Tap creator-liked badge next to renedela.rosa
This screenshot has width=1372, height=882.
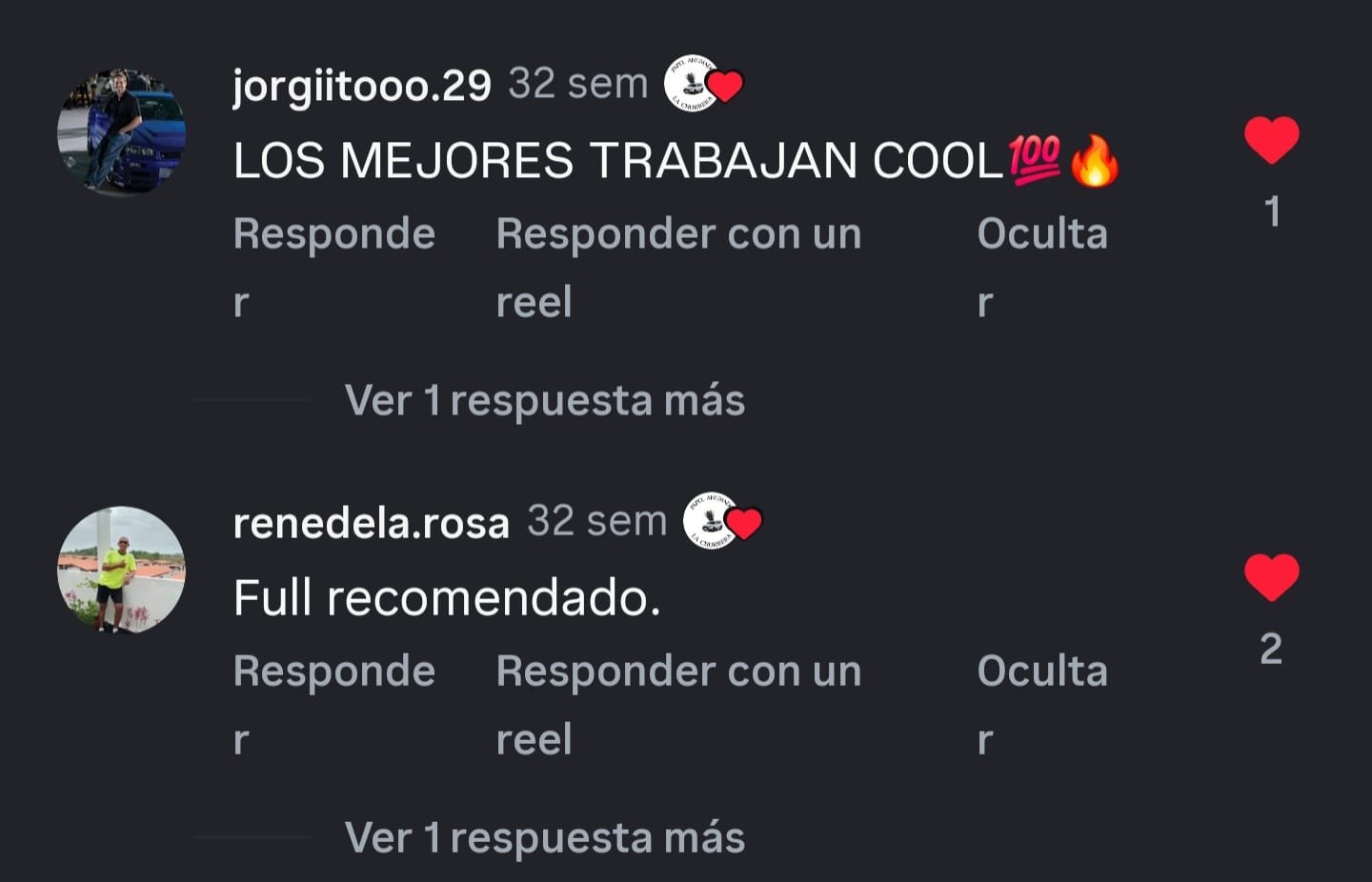tap(722, 521)
